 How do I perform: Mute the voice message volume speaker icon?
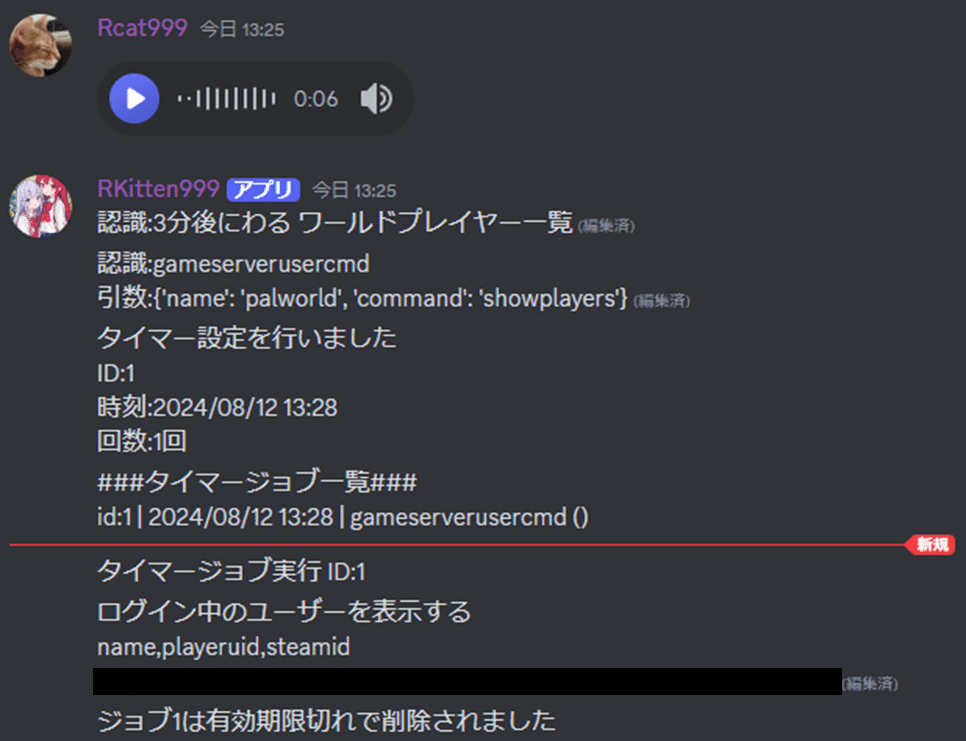tap(376, 99)
